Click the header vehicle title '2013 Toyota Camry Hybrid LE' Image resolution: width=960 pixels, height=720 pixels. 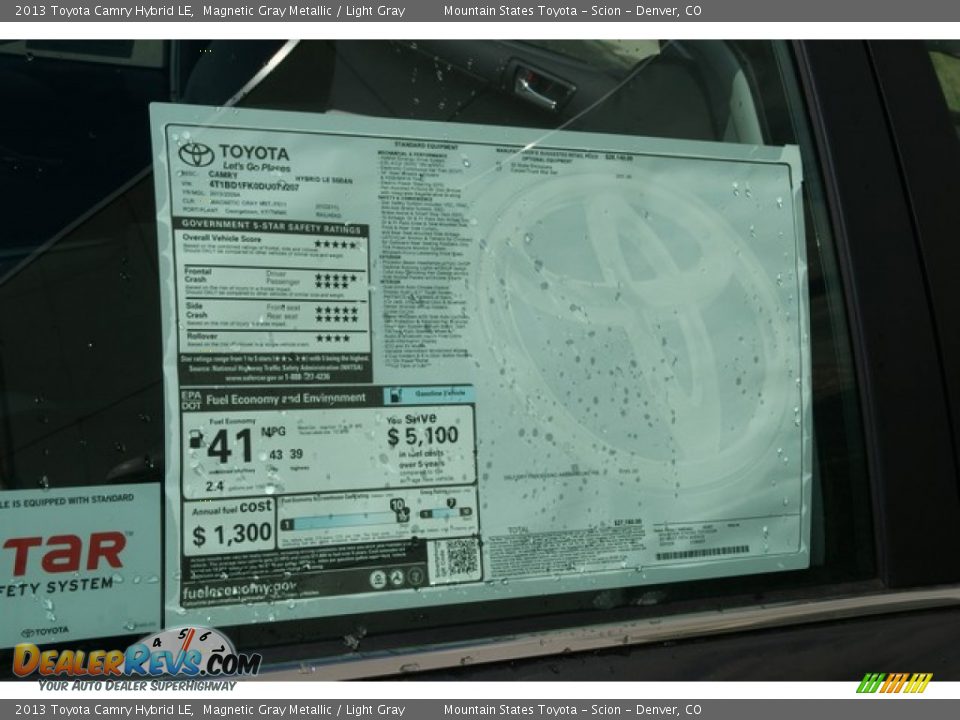pos(103,10)
